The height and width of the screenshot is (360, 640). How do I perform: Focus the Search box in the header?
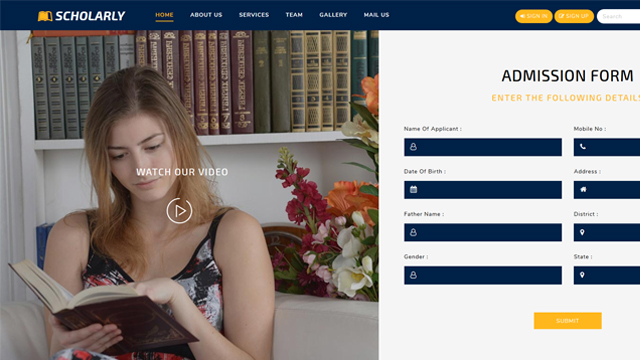[x=619, y=16]
